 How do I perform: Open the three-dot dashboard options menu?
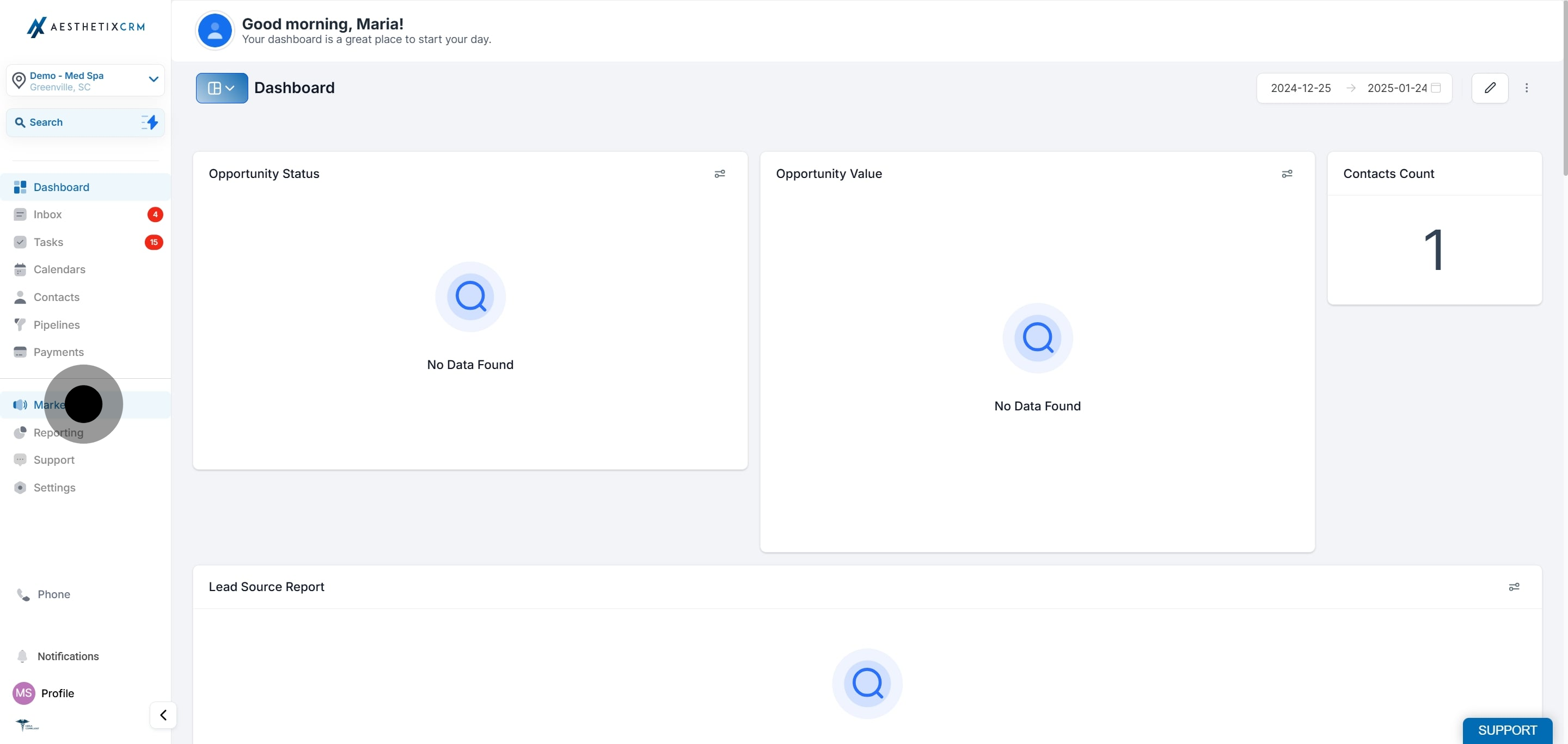(x=1526, y=88)
